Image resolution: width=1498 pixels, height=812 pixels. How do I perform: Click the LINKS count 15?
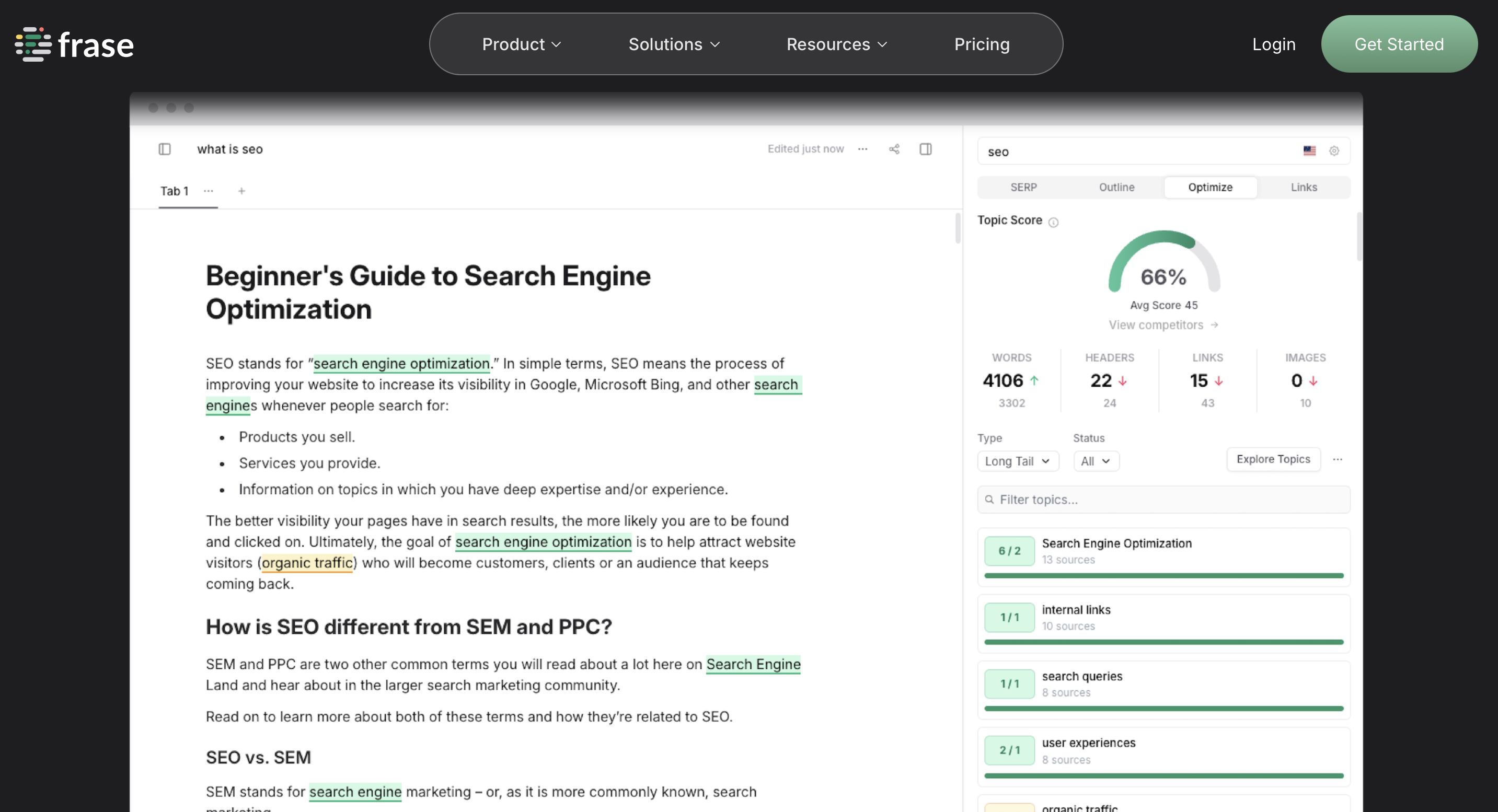[x=1199, y=381]
